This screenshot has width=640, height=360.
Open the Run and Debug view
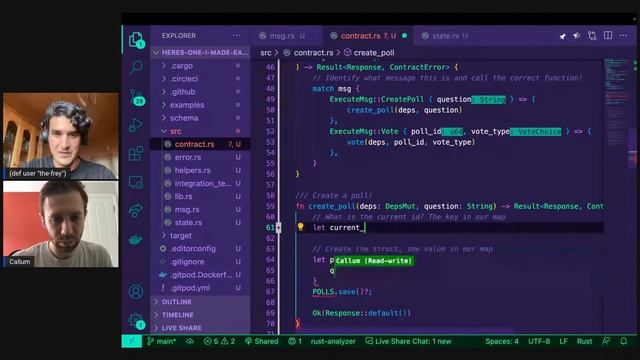coord(136,125)
